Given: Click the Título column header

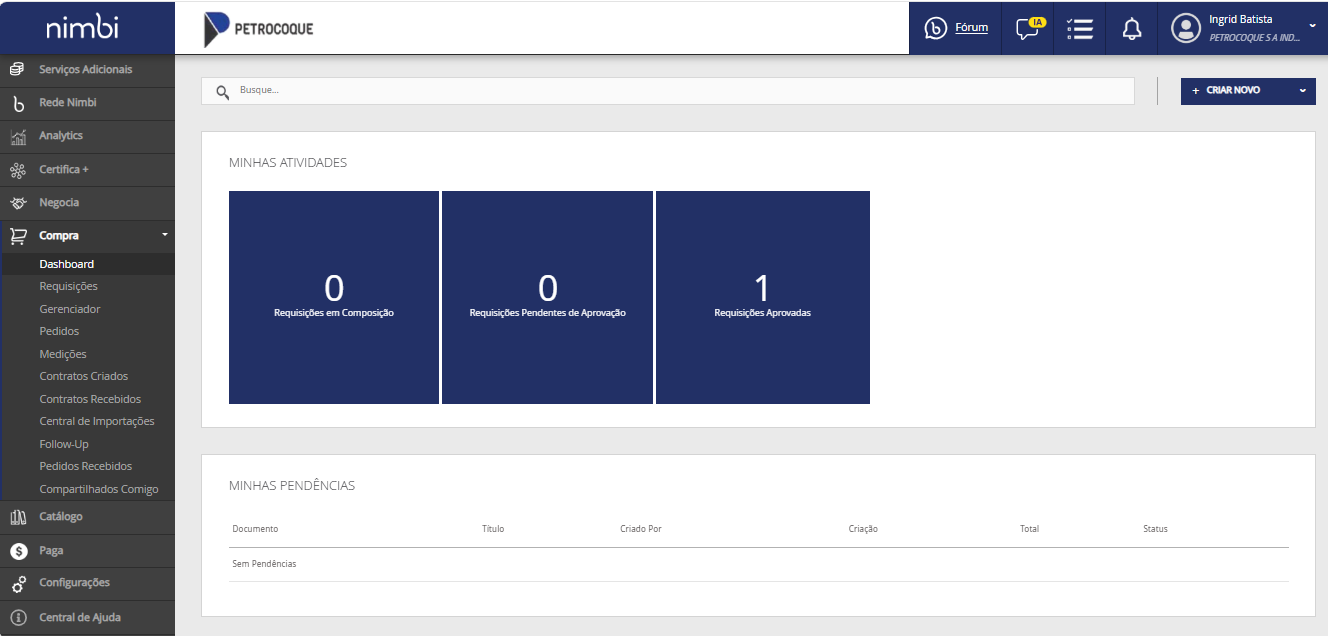Looking at the screenshot, I should [493, 529].
